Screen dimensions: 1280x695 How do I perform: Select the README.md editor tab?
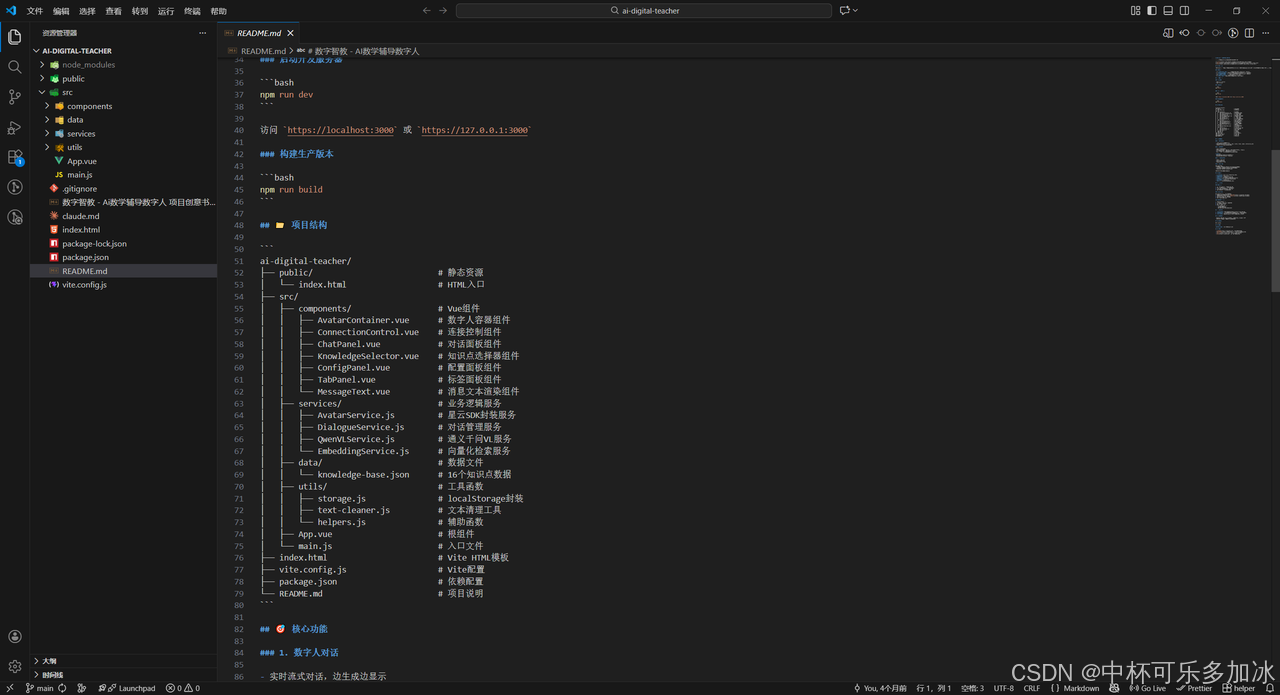pos(259,33)
